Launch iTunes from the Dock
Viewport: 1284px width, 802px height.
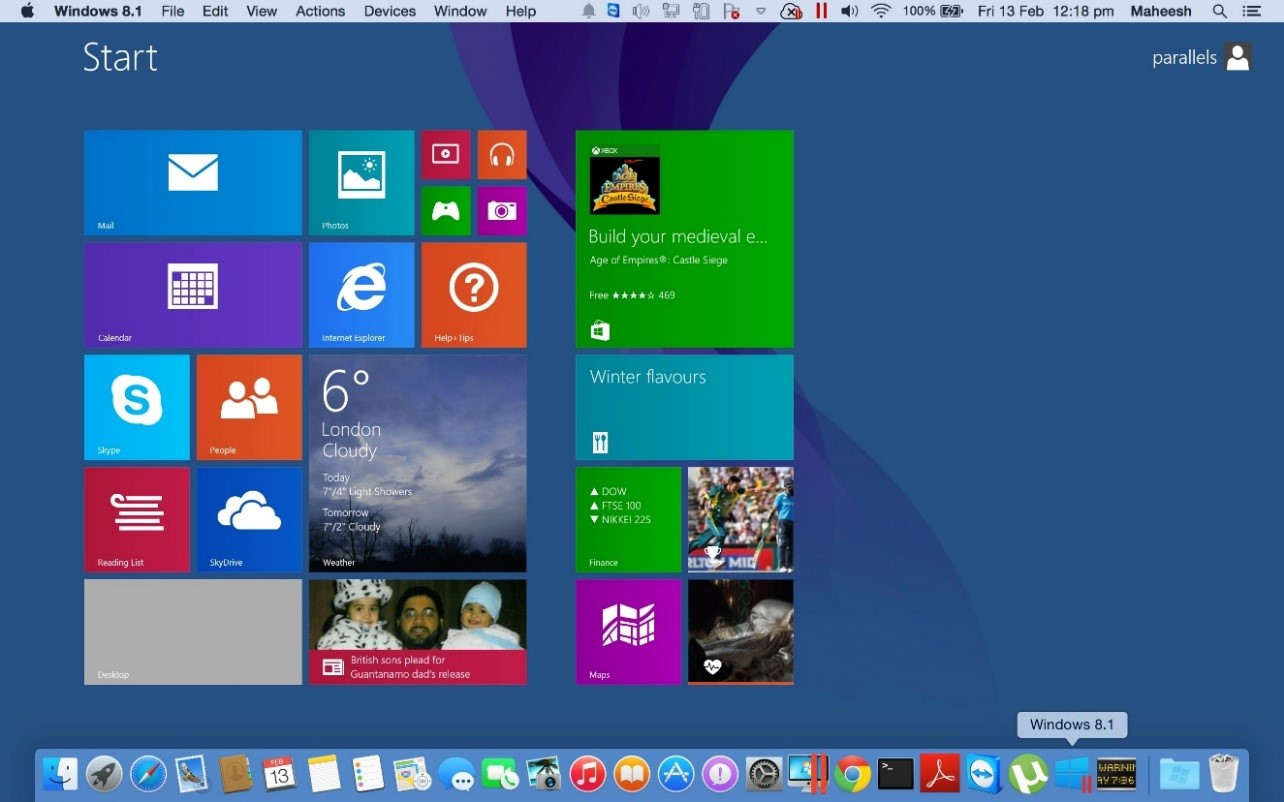(x=588, y=773)
